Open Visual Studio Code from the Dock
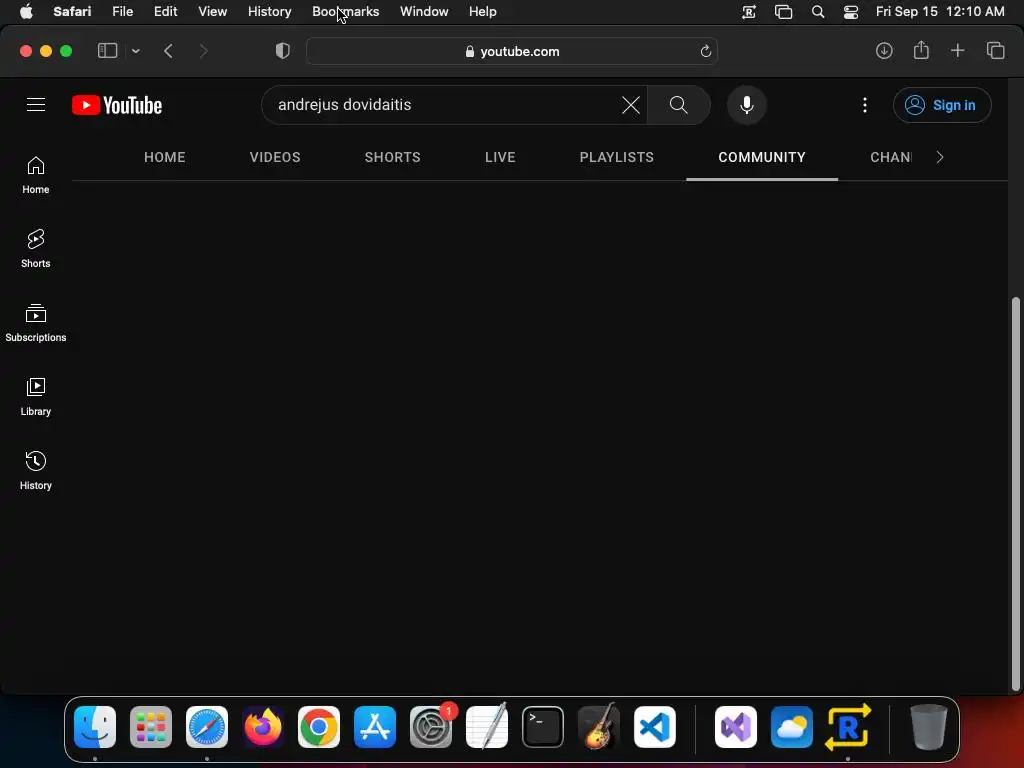 pyautogui.click(x=655, y=727)
